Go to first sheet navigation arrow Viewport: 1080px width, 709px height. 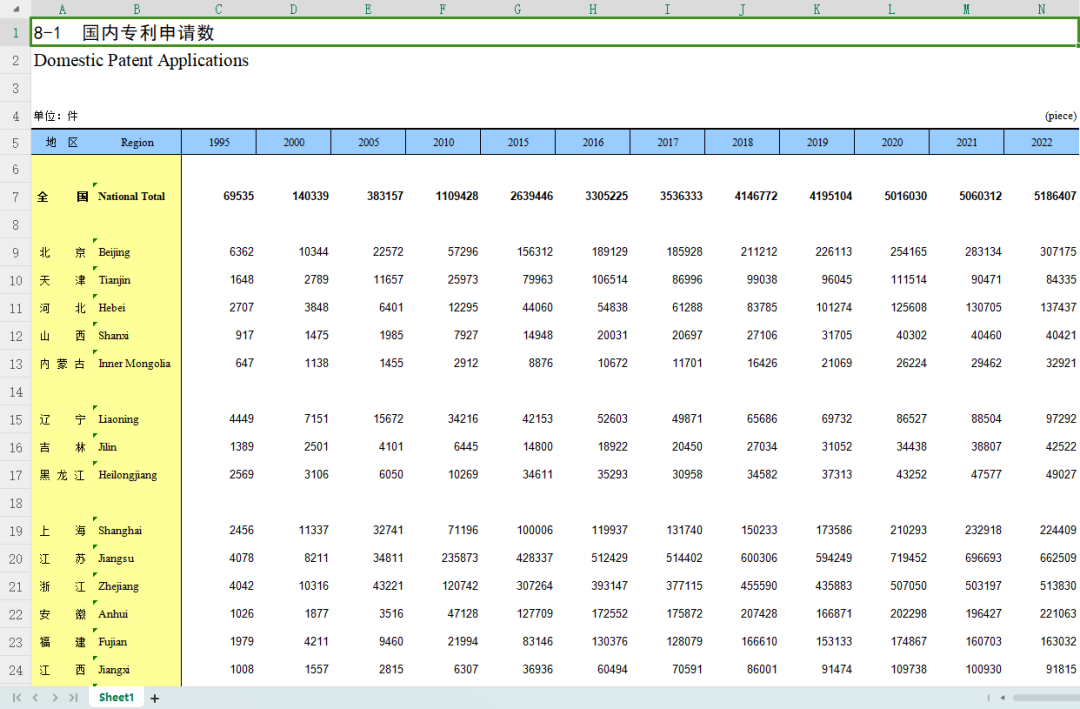click(x=17, y=698)
